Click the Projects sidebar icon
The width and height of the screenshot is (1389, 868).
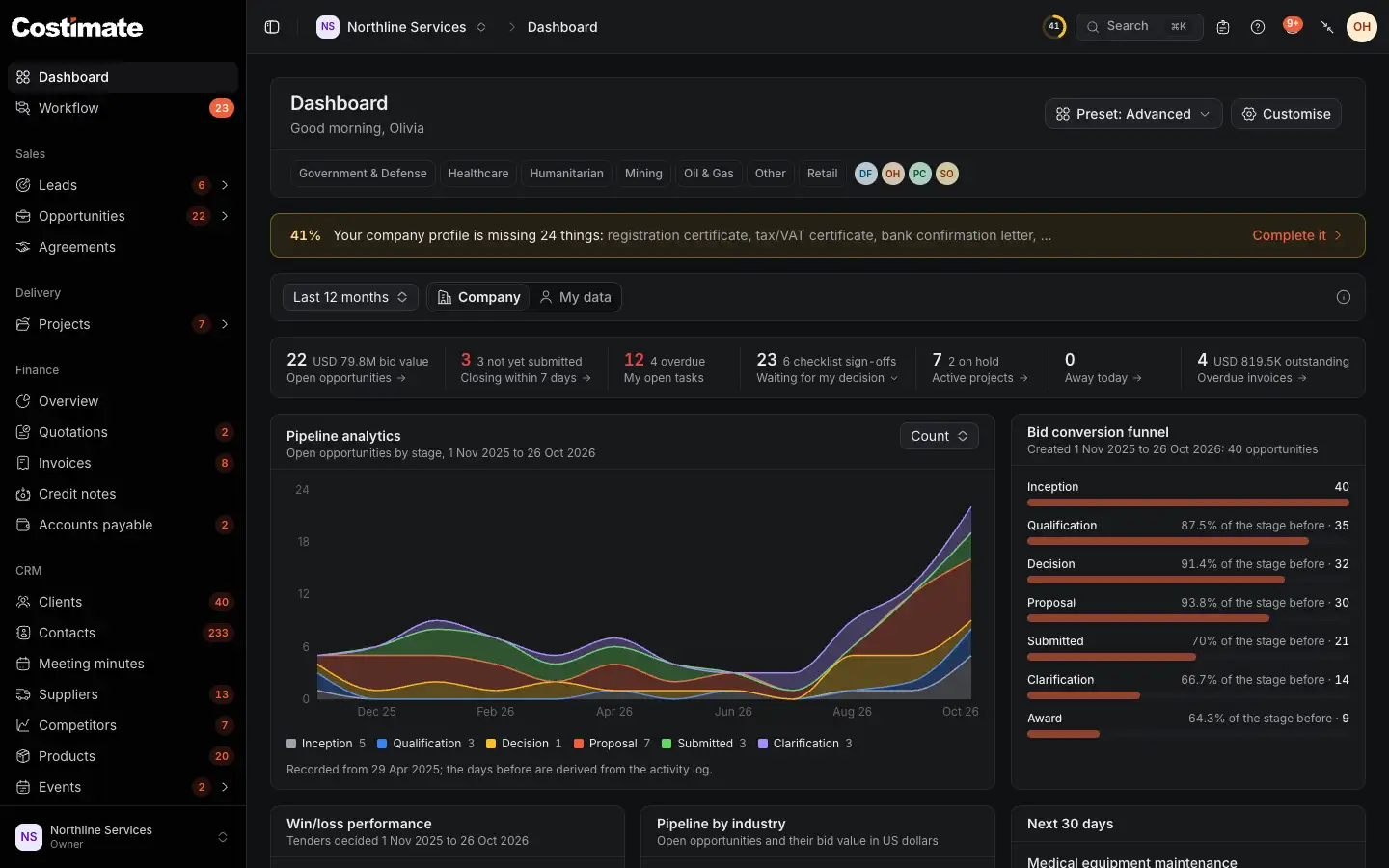point(23,324)
